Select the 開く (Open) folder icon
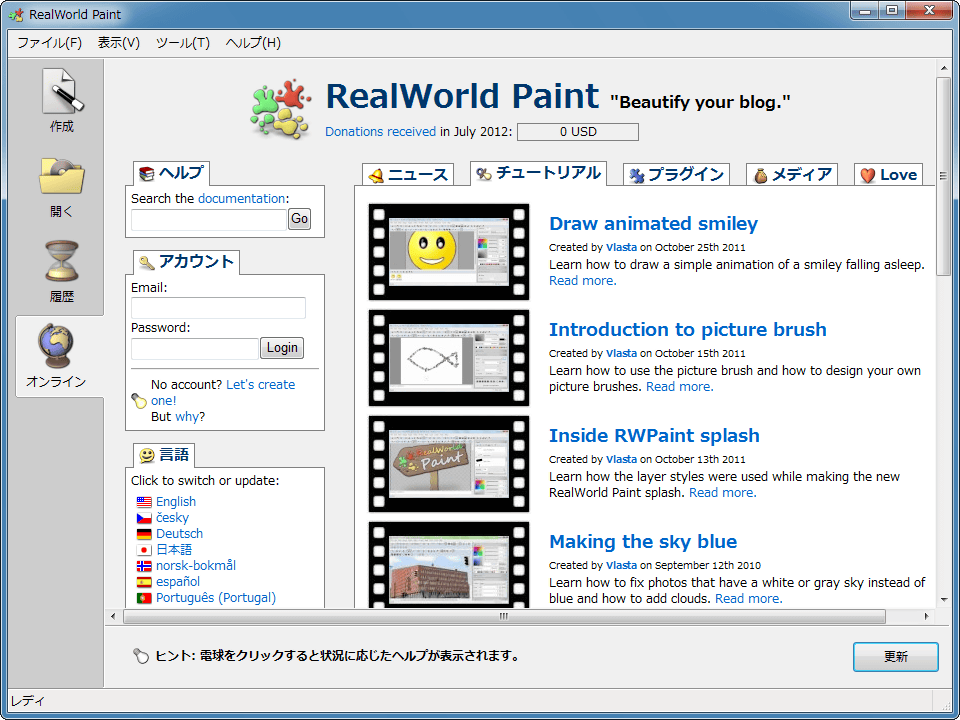960x720 pixels. coord(61,176)
